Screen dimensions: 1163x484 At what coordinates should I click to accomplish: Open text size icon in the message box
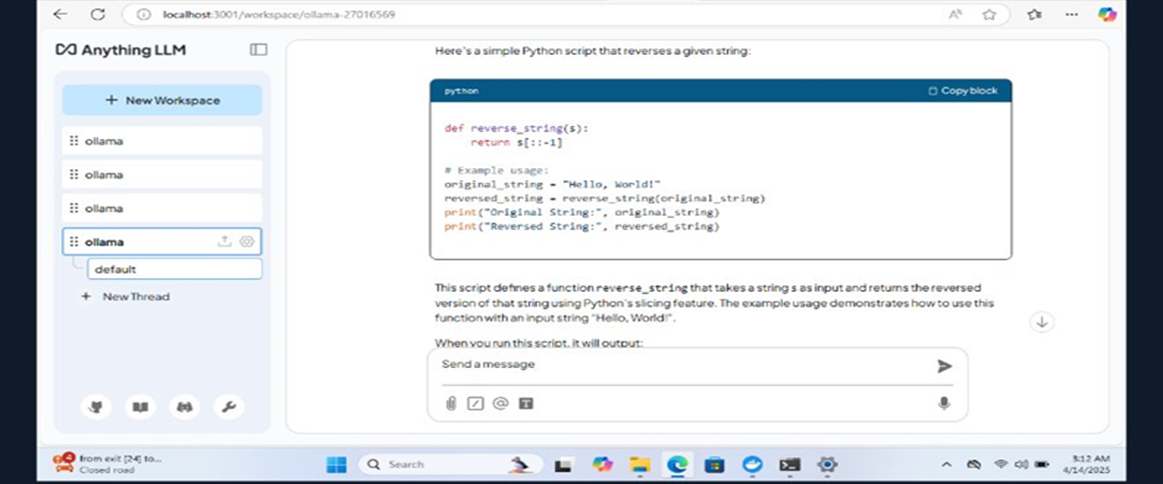coord(526,404)
